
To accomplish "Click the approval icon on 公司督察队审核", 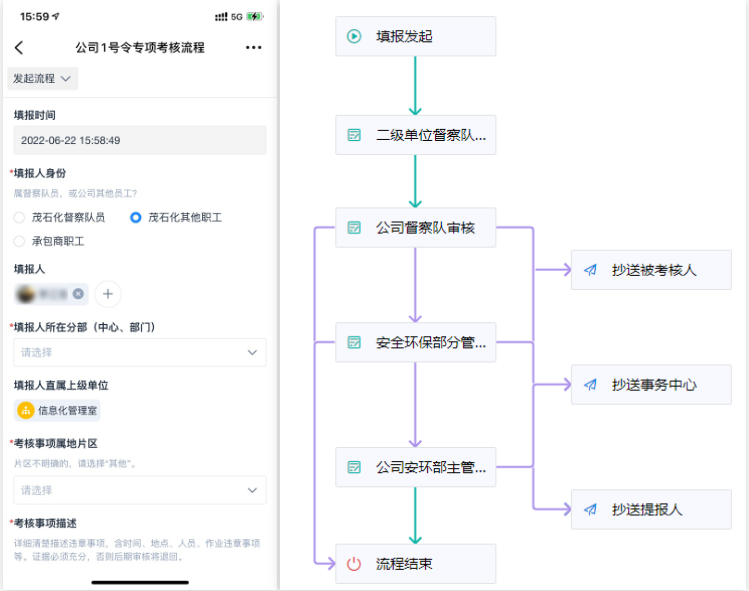I will 354,228.
